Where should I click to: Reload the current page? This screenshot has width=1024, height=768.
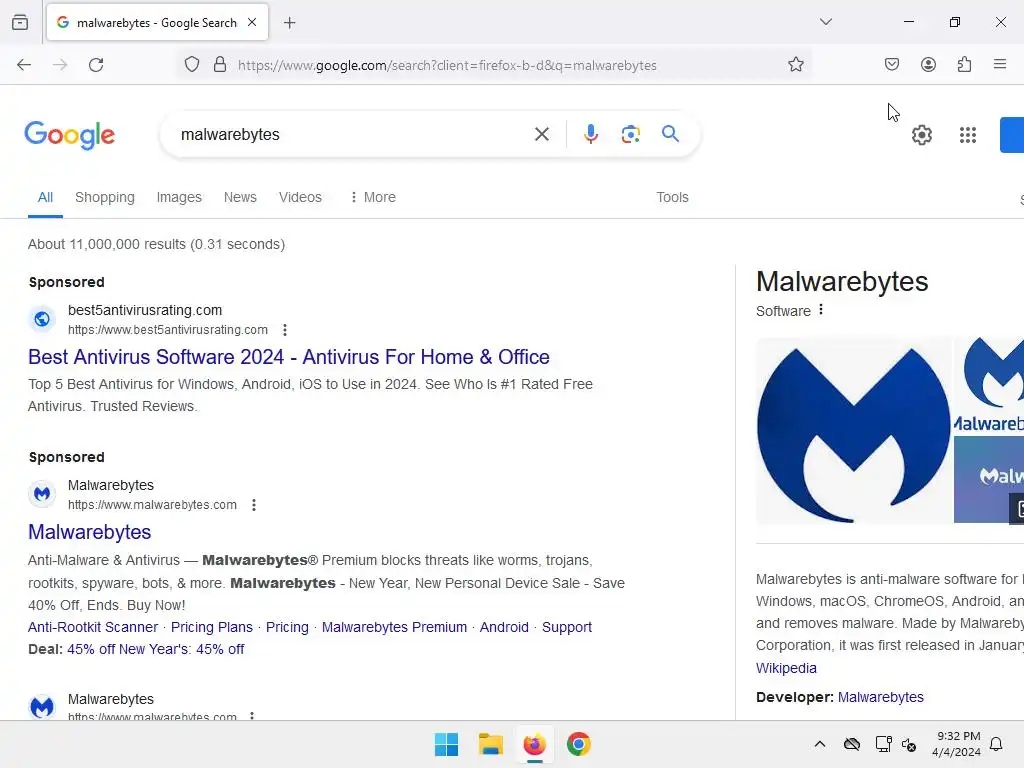click(96, 65)
